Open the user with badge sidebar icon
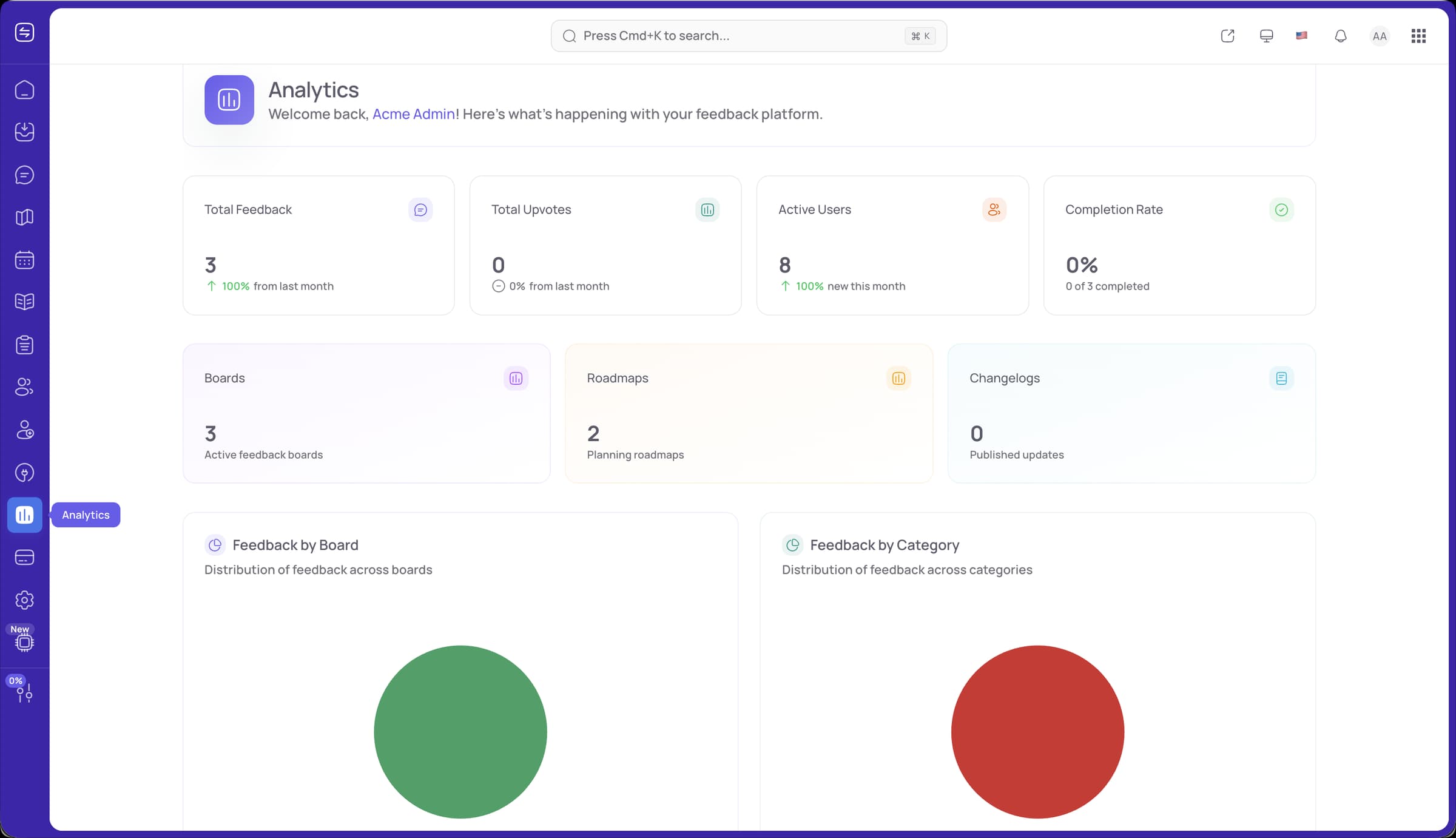This screenshot has width=1456, height=838. tap(24, 430)
